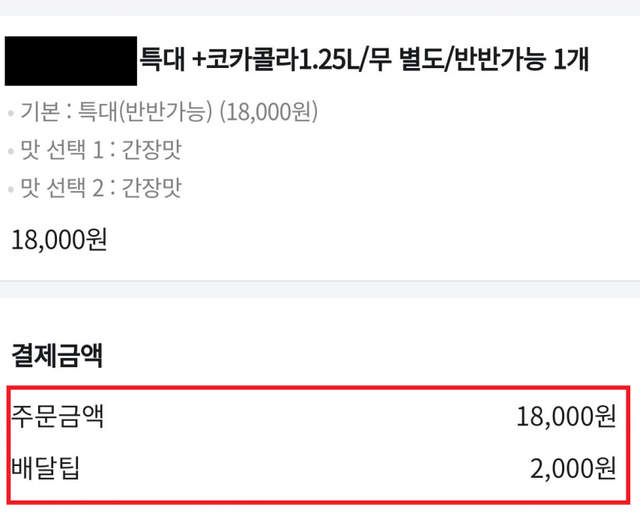This screenshot has width=640, height=519.
Task: Select the "맛 선택 1 : 간장맛" line
Action: [x=100, y=151]
